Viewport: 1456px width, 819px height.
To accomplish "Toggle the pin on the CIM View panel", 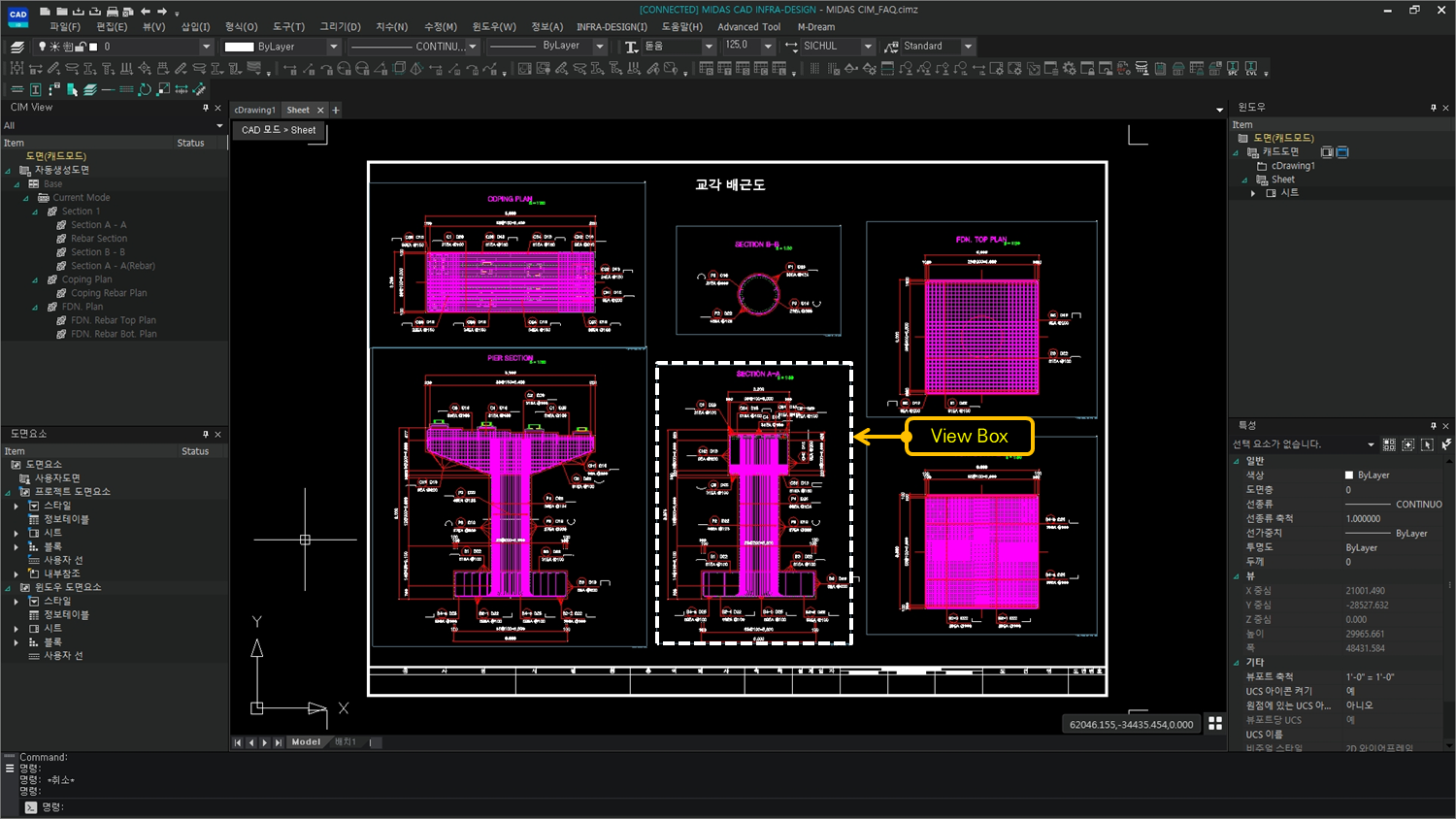I will [x=206, y=107].
